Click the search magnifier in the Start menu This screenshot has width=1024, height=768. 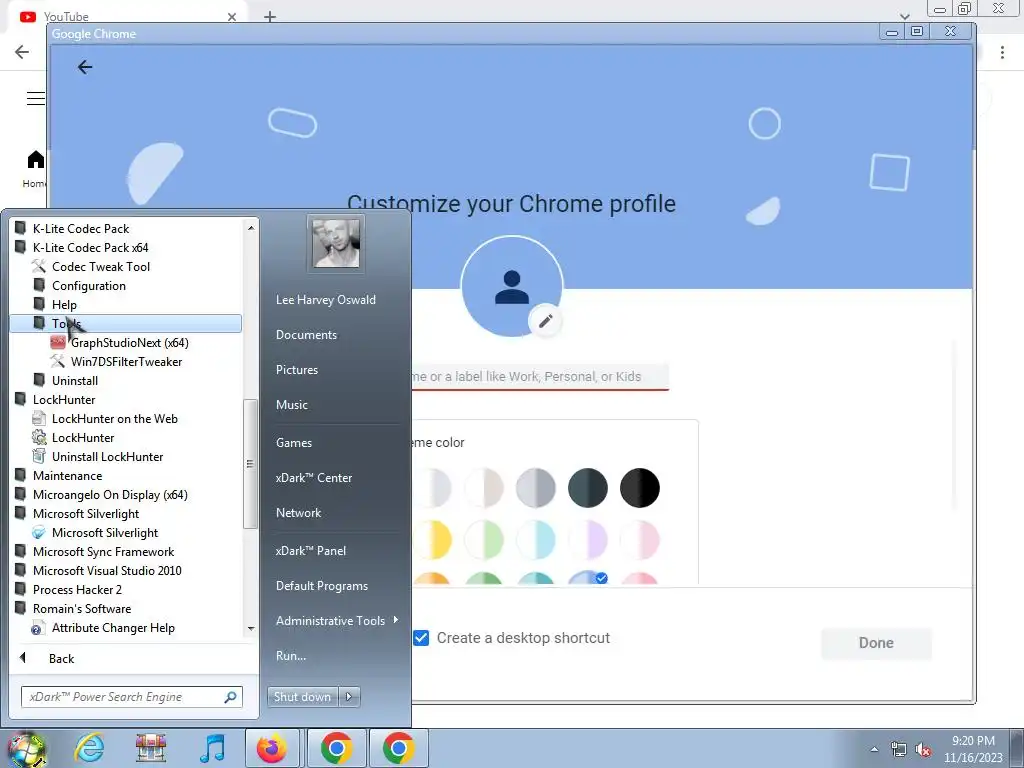[230, 697]
